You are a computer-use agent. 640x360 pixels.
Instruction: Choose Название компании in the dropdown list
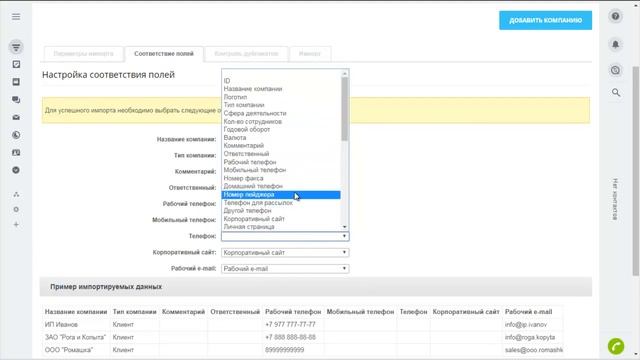coord(281,89)
